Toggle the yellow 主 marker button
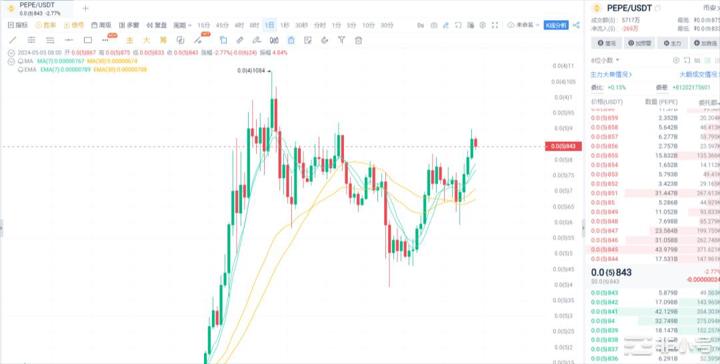The width and height of the screenshot is (720, 364). pyautogui.click(x=129, y=40)
